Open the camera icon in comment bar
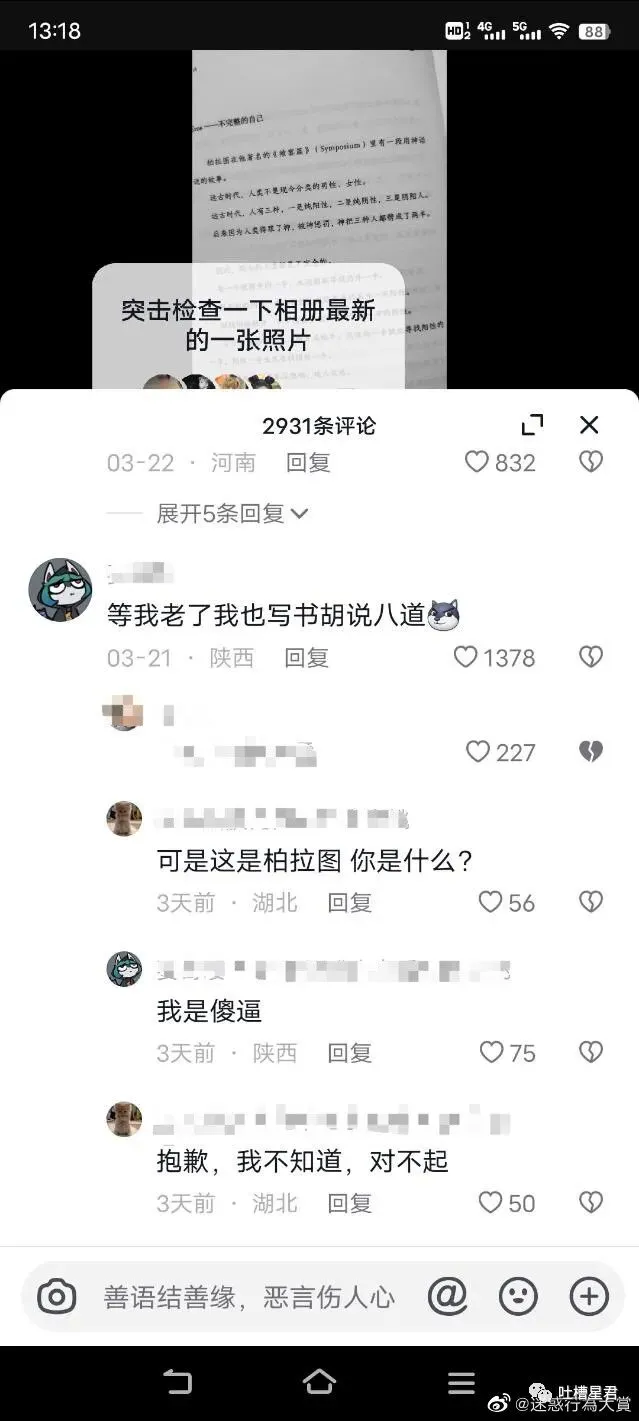Image resolution: width=639 pixels, height=1421 pixels. tap(57, 1297)
